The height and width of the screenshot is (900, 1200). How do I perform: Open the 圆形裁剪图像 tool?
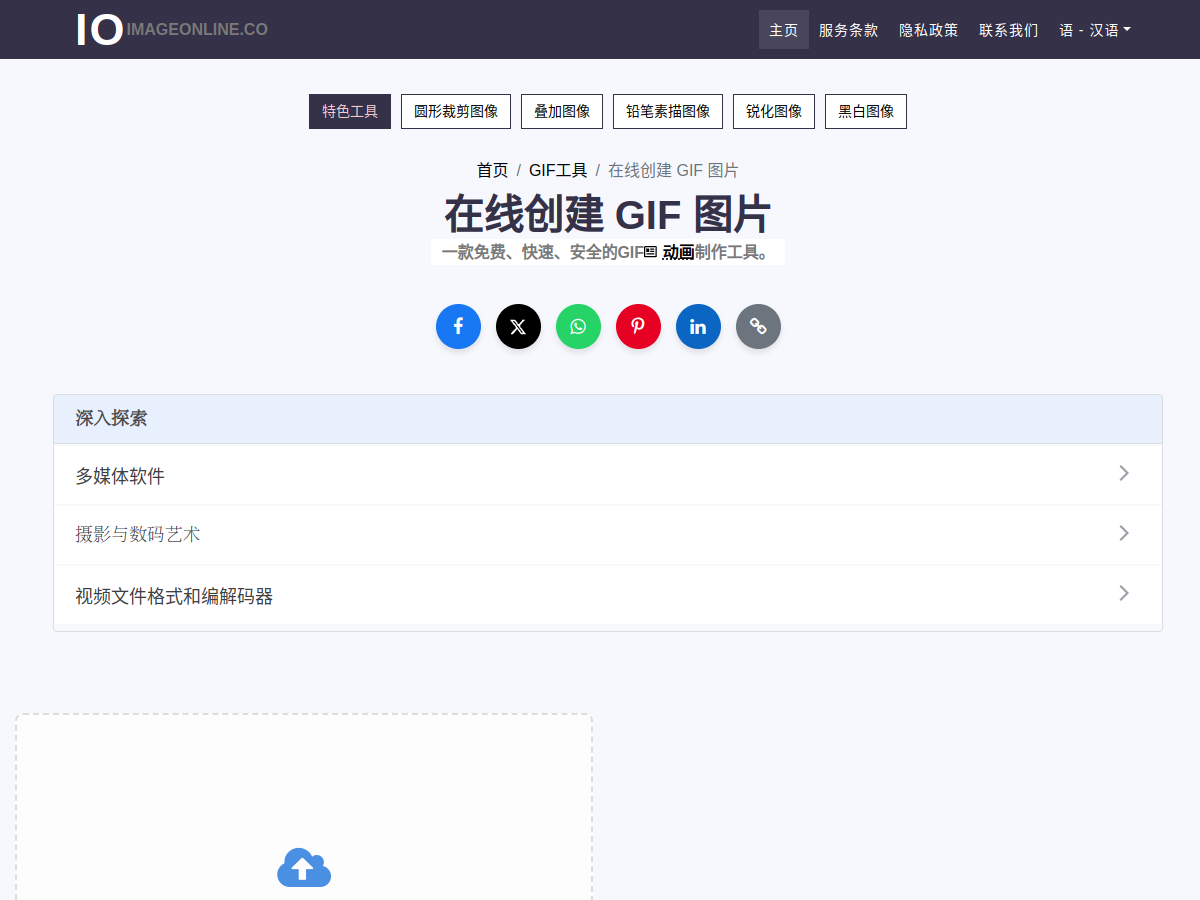[456, 111]
